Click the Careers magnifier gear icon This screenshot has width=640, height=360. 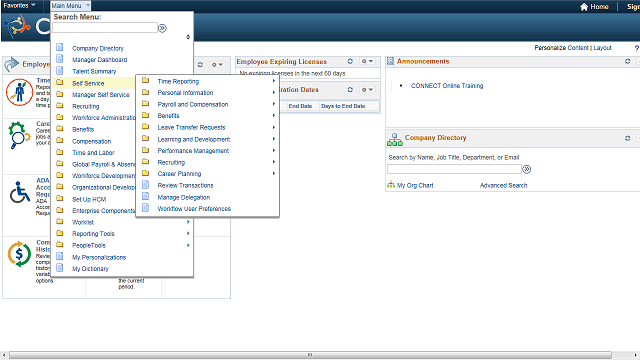[x=19, y=135]
